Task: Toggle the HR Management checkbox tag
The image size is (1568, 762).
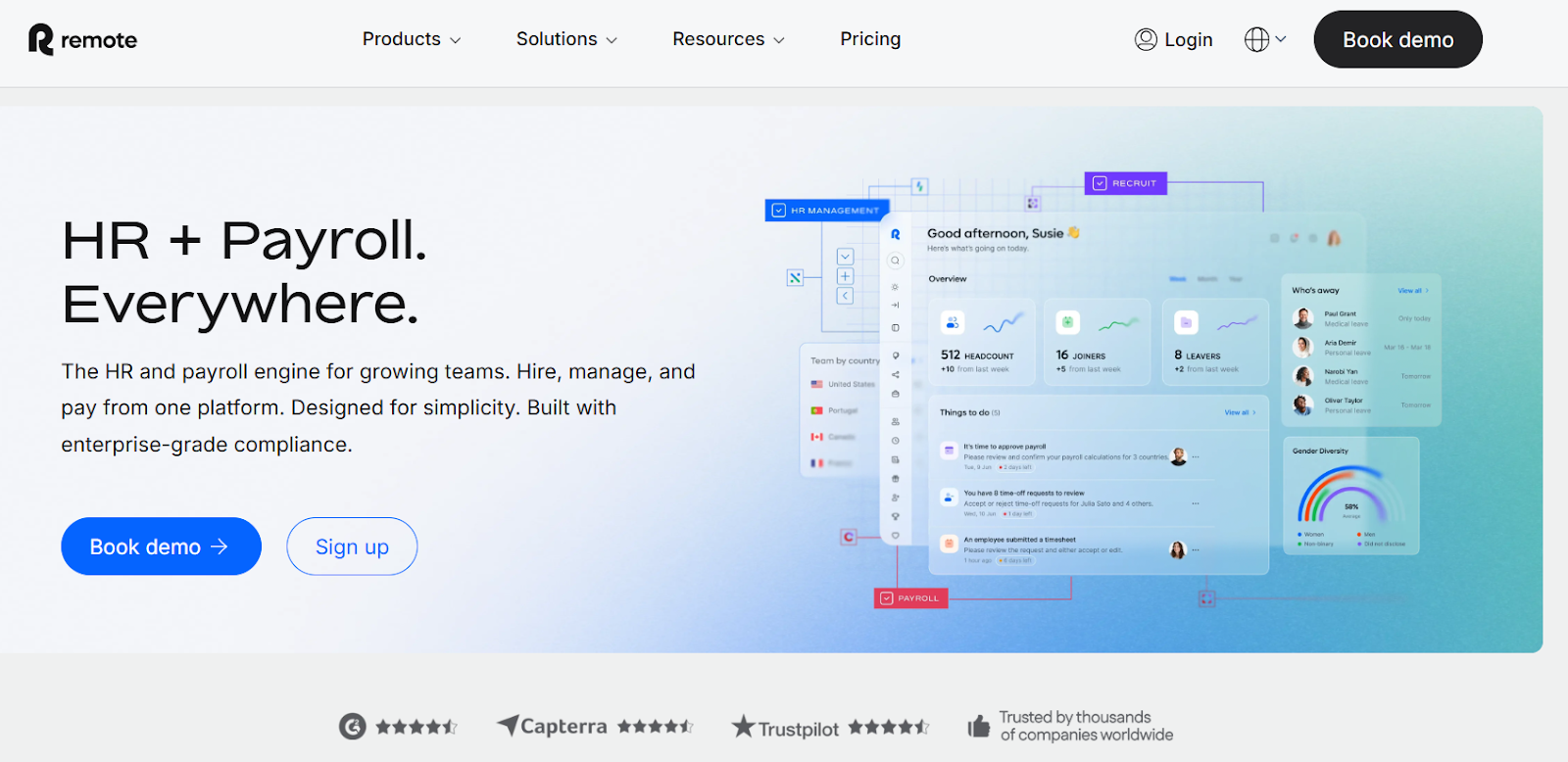Action: point(779,211)
